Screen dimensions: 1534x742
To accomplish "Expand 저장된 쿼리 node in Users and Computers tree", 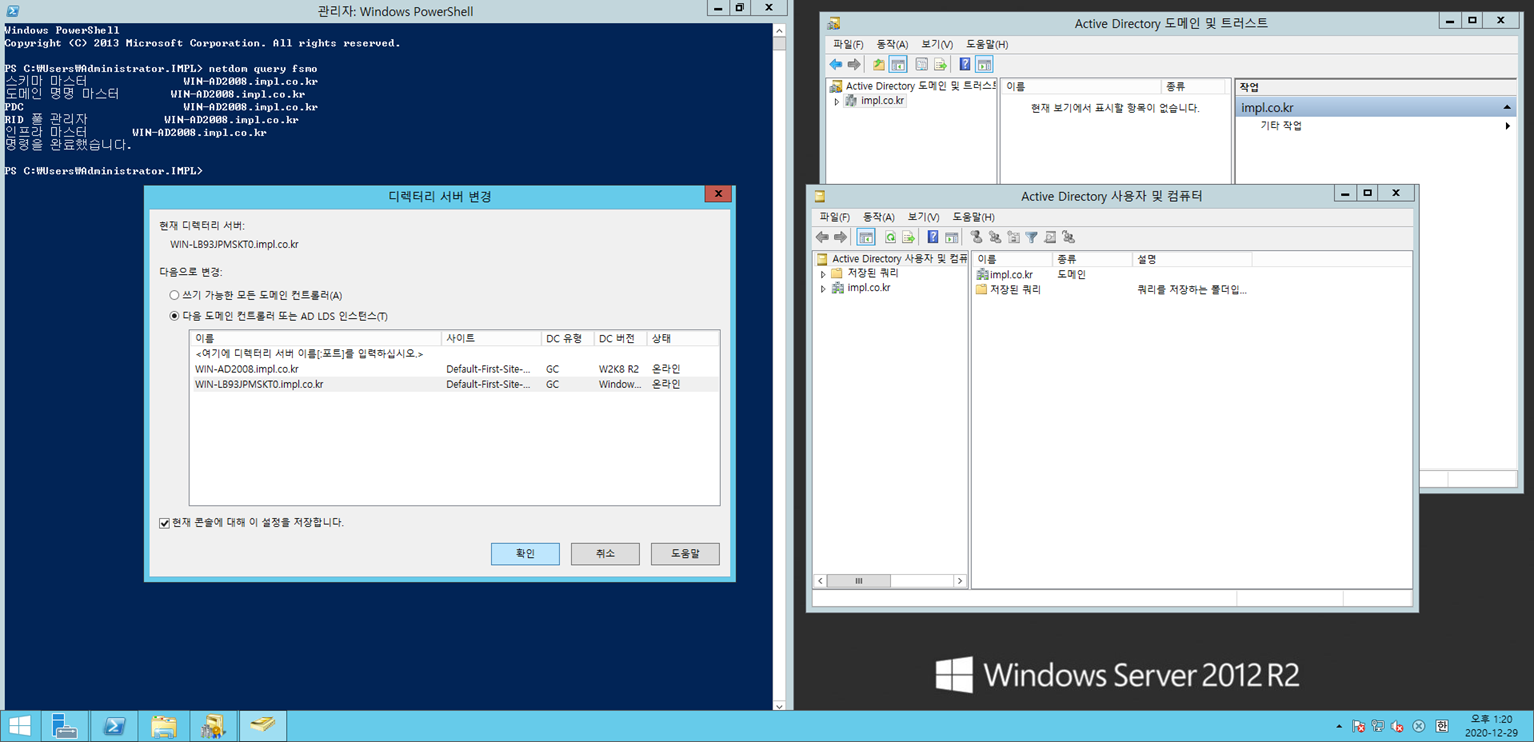I will click(823, 273).
